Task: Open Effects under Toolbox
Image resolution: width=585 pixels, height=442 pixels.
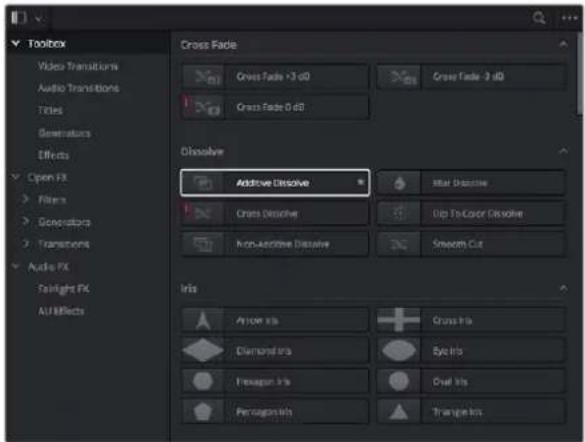Action: click(x=53, y=155)
